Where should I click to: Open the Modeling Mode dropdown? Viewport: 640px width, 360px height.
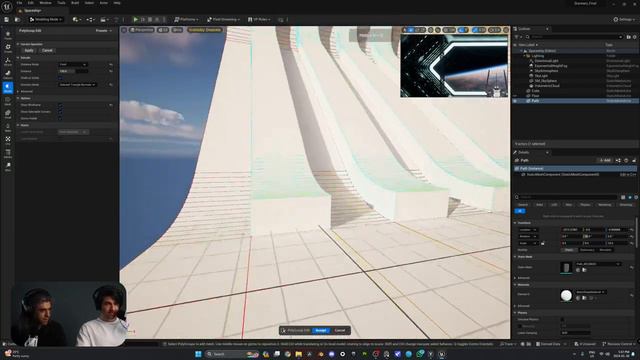(47, 19)
